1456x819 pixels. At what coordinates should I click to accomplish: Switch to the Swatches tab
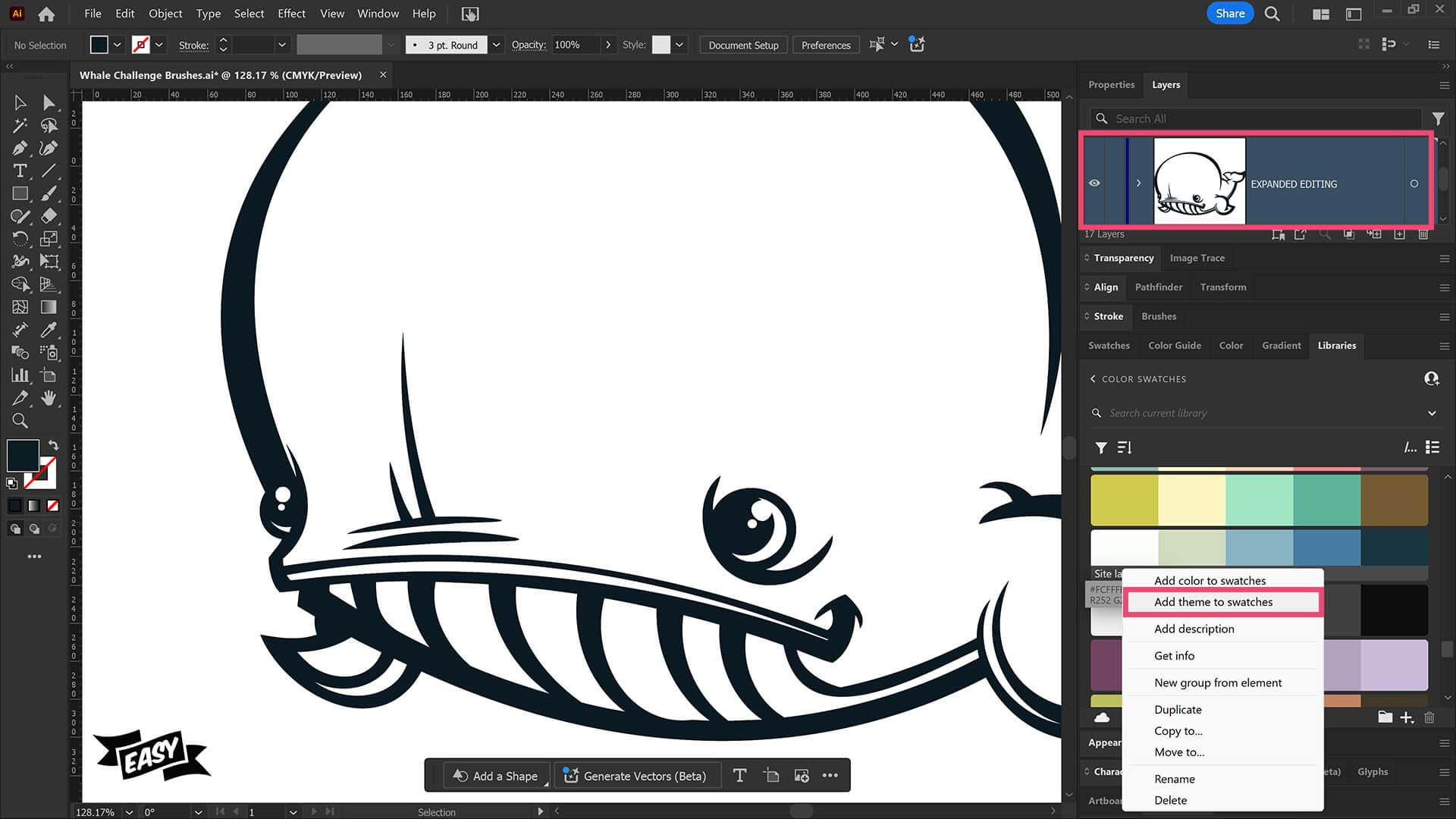(x=1109, y=346)
